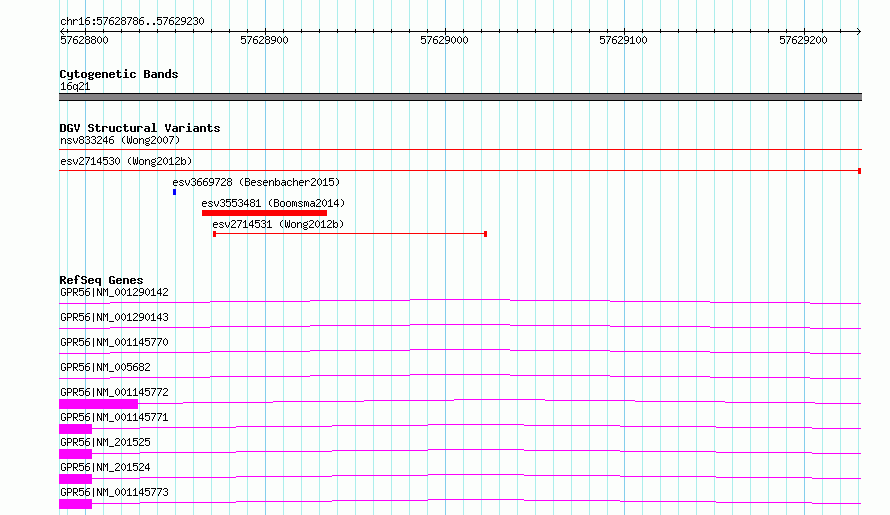Open transcript GPR56|NM_001145770
The height and width of the screenshot is (515, 890).
click(114, 342)
